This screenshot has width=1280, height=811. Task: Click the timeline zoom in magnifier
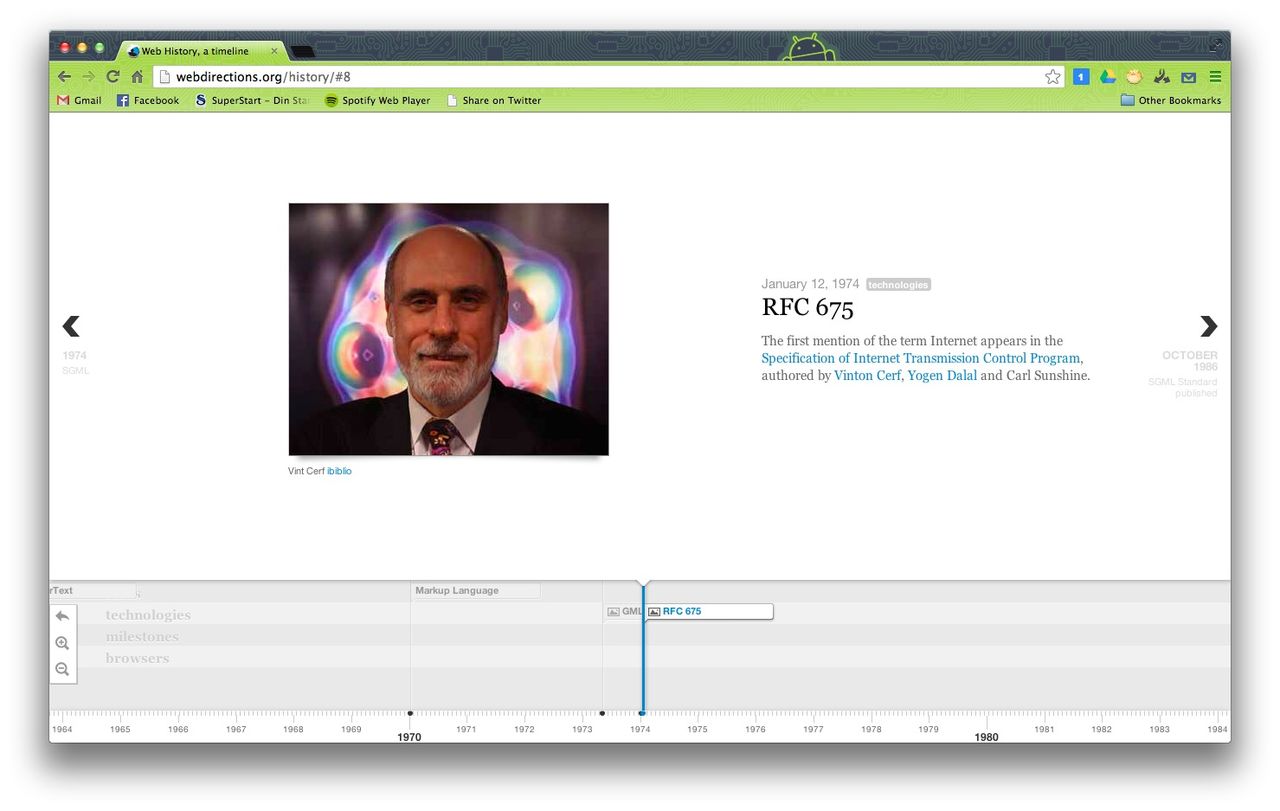62,643
